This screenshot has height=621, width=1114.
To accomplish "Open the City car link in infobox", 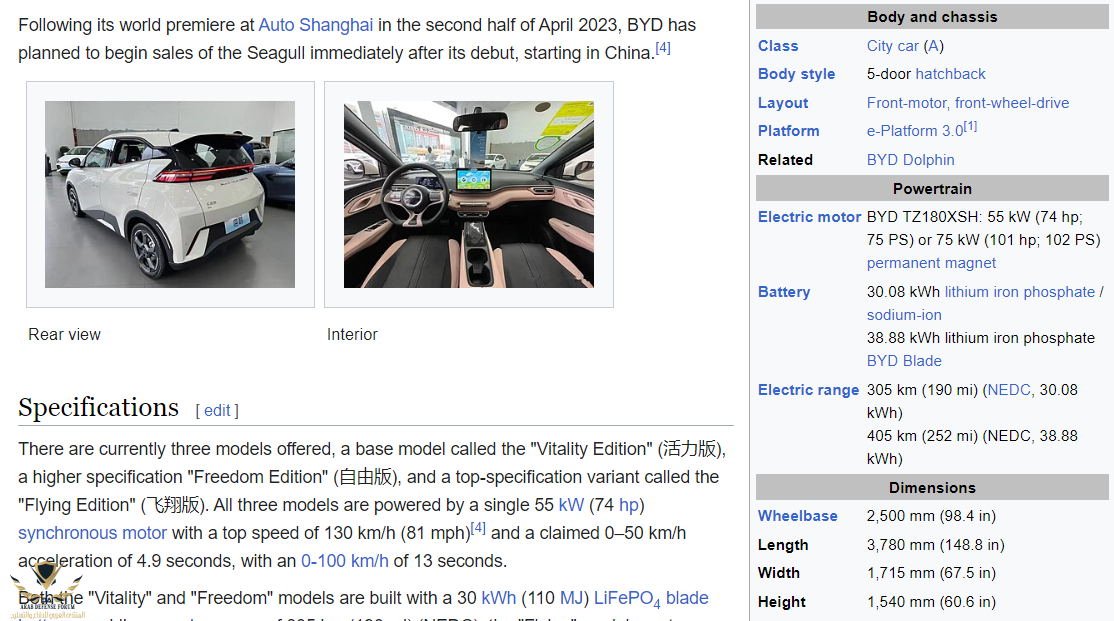I will (x=892, y=46).
